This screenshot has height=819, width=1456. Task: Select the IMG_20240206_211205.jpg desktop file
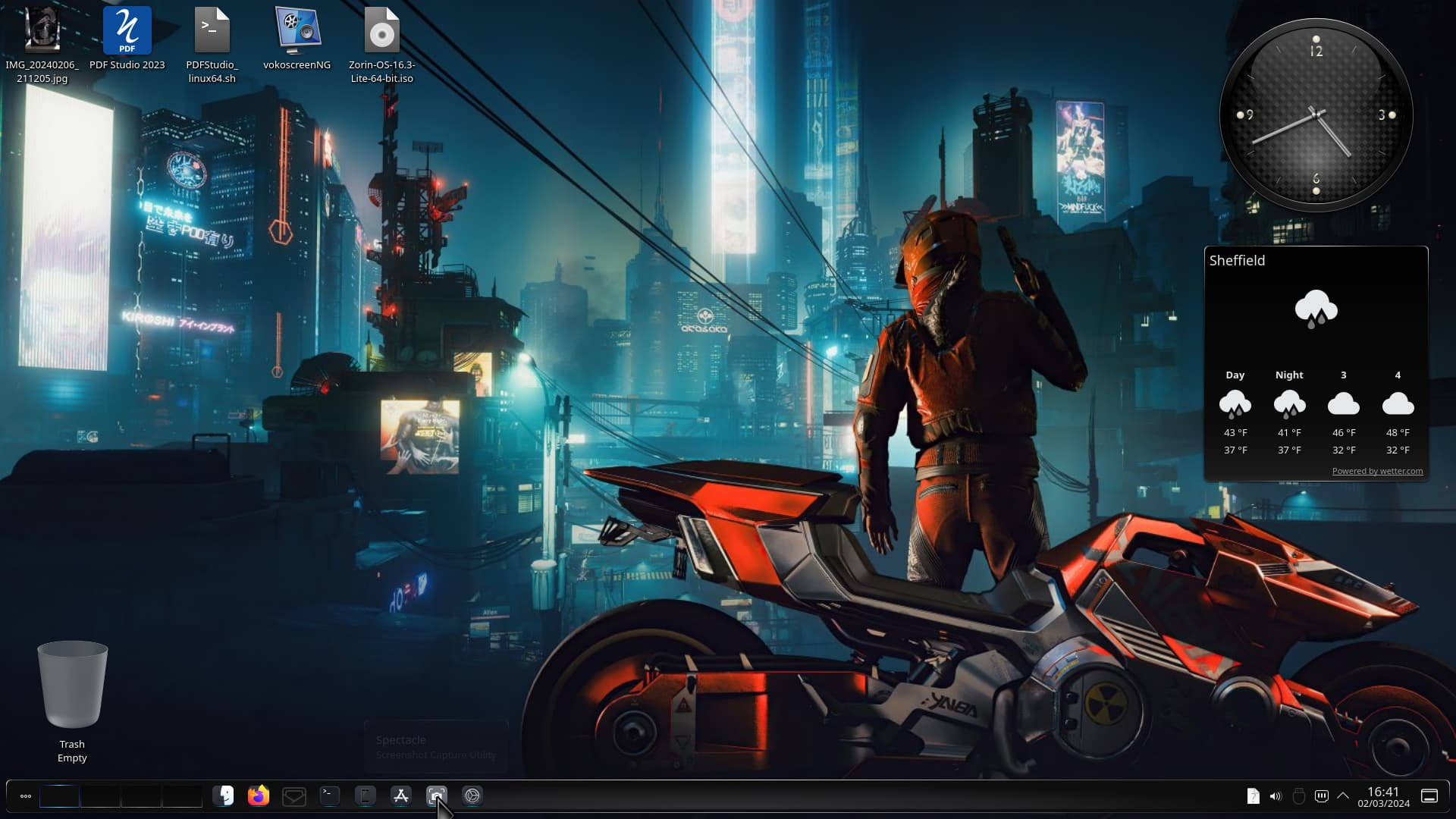[42, 45]
